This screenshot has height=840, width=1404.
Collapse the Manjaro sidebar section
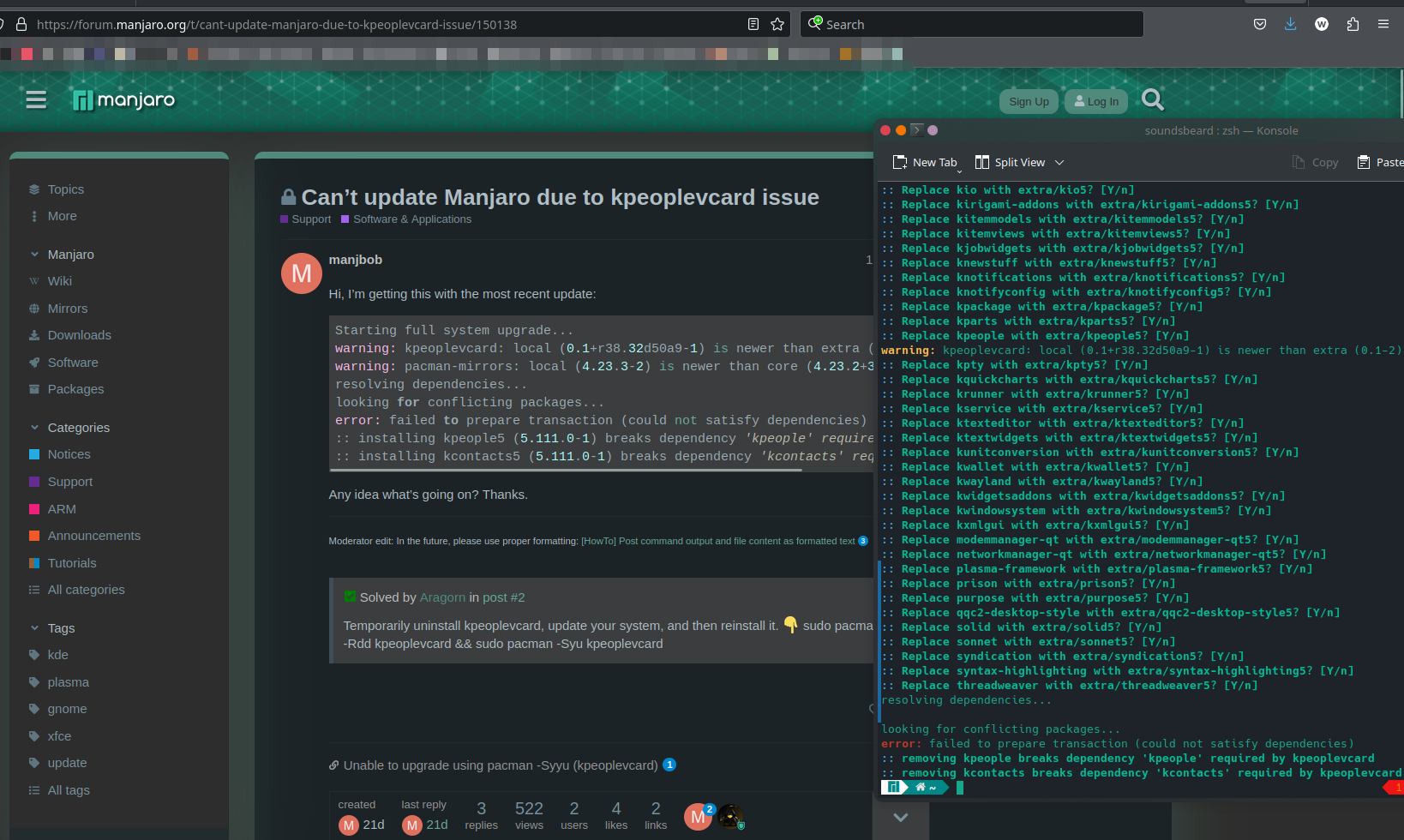click(x=34, y=255)
